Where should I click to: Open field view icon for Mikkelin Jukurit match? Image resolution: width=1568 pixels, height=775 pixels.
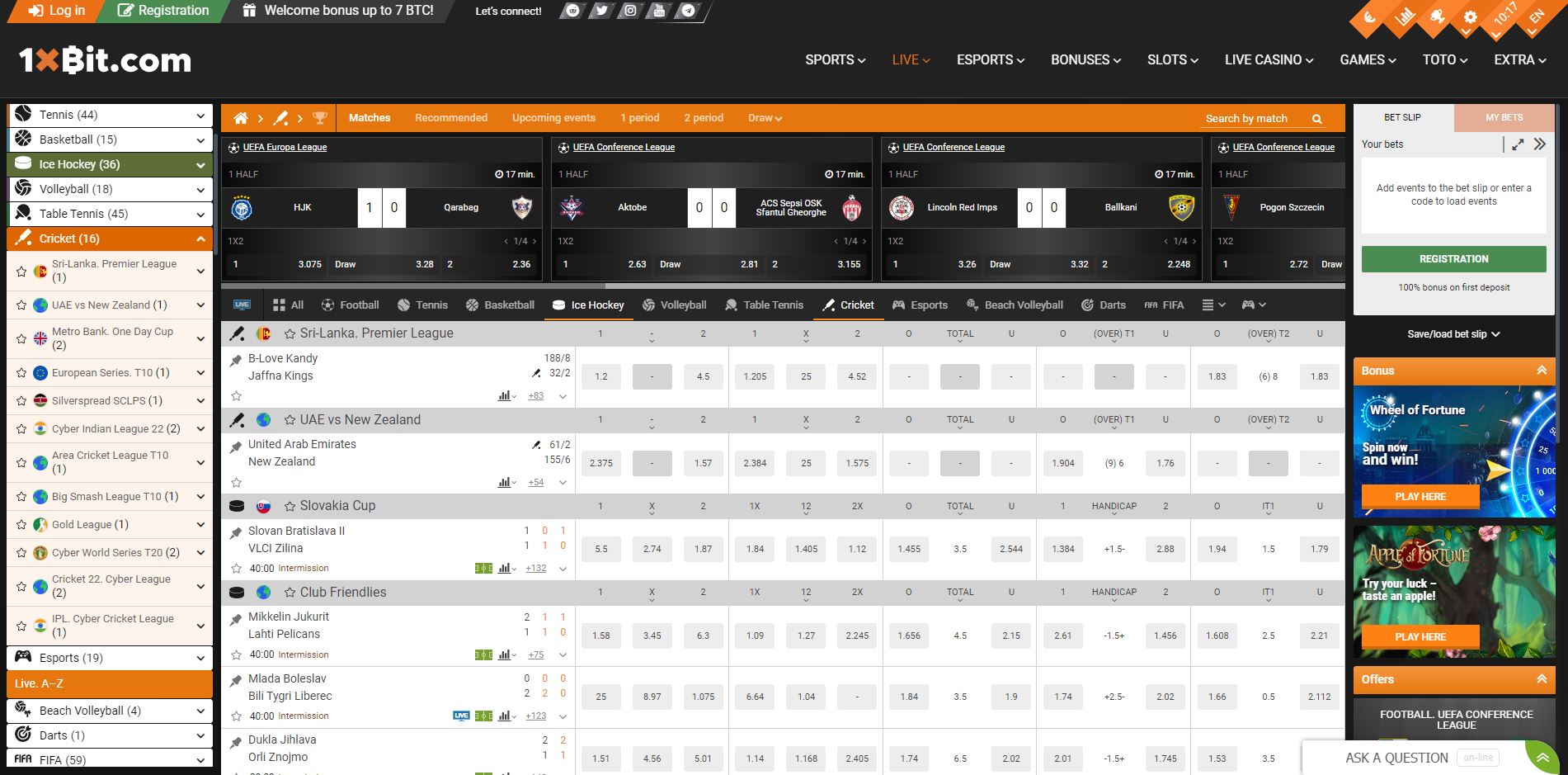(483, 654)
